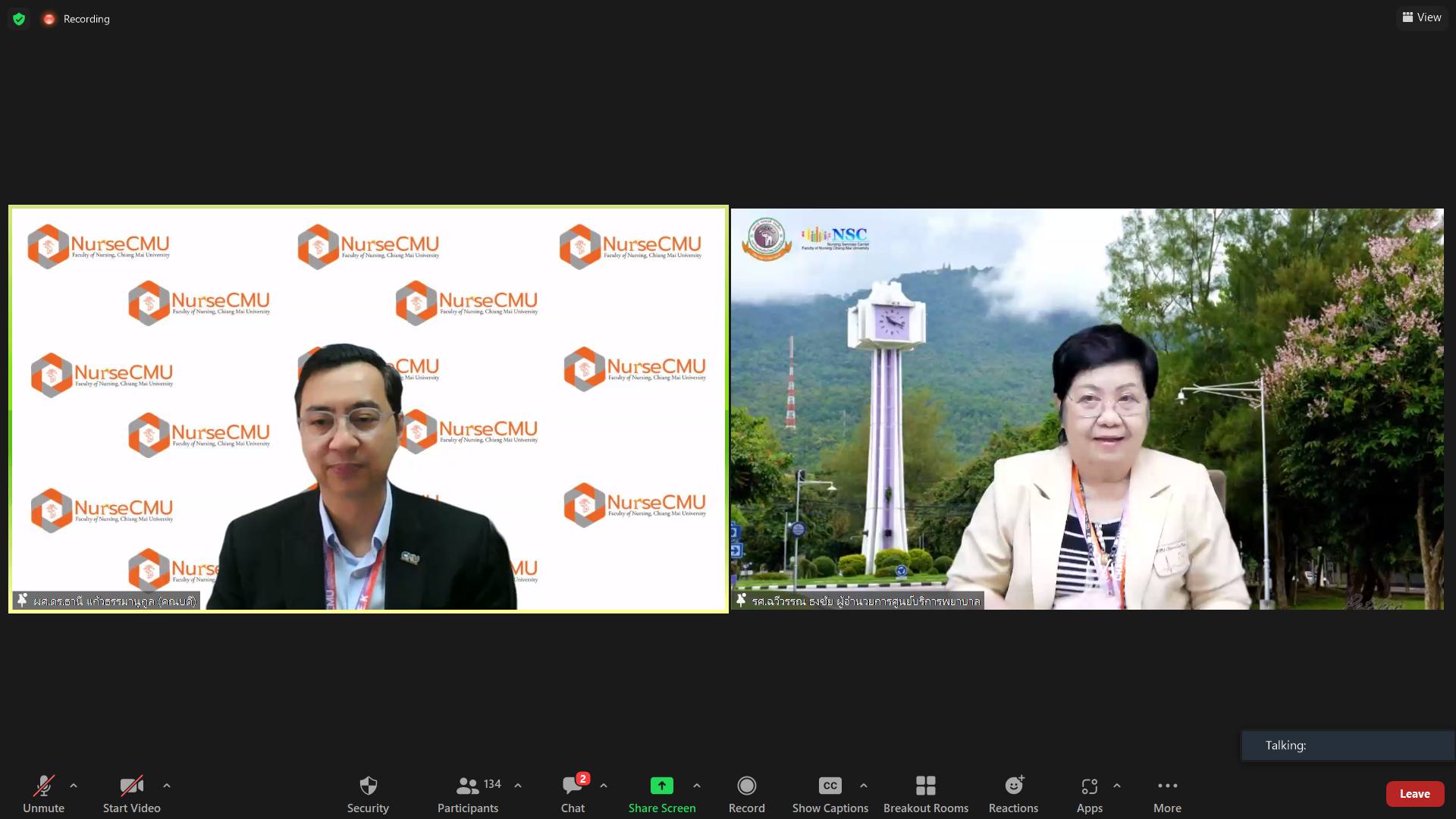
Task: Click the green encryption shield icon
Action: click(x=19, y=19)
